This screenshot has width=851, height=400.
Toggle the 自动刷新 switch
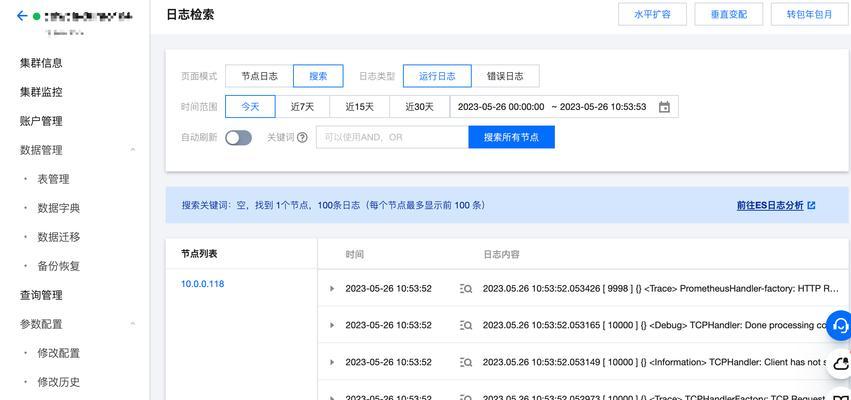[239, 138]
